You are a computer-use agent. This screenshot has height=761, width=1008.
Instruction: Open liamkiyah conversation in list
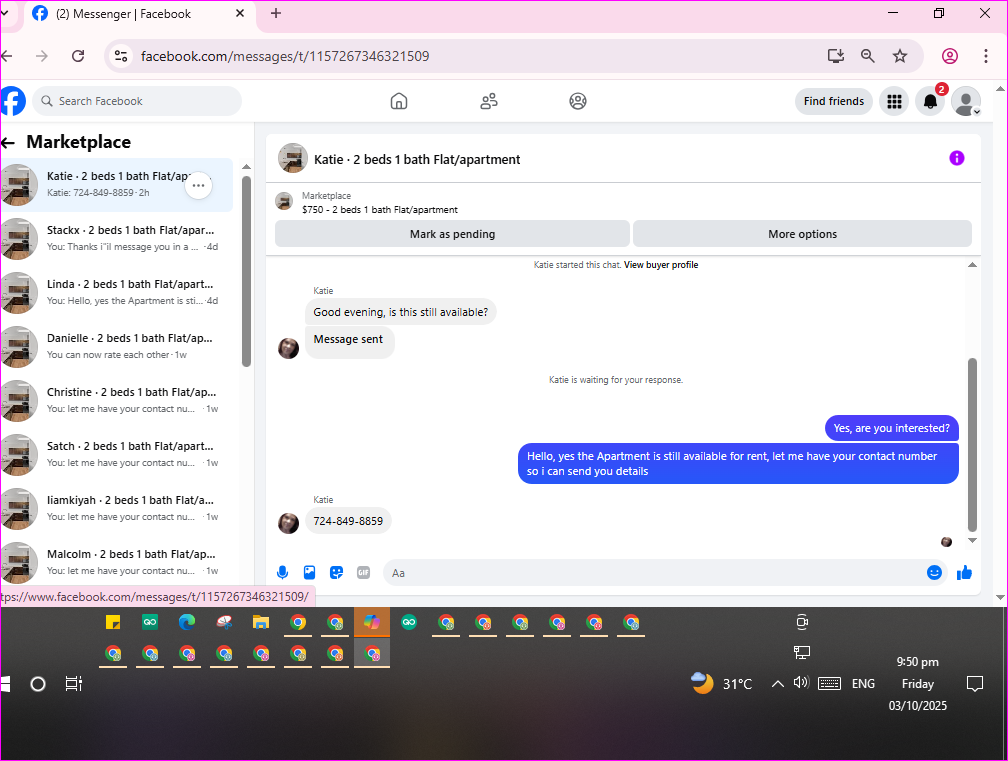click(117, 508)
